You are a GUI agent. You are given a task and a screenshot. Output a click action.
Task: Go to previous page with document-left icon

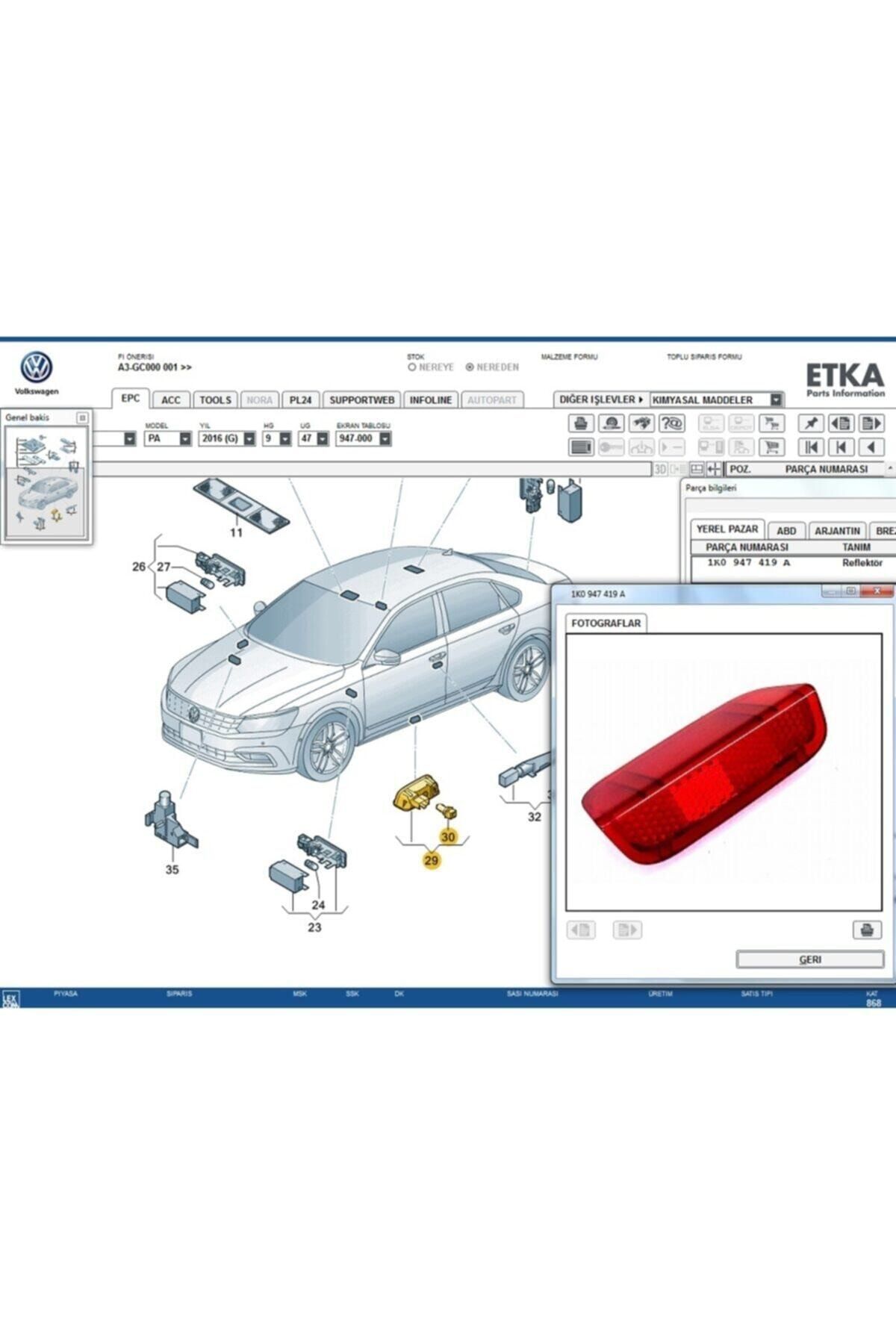tap(841, 423)
